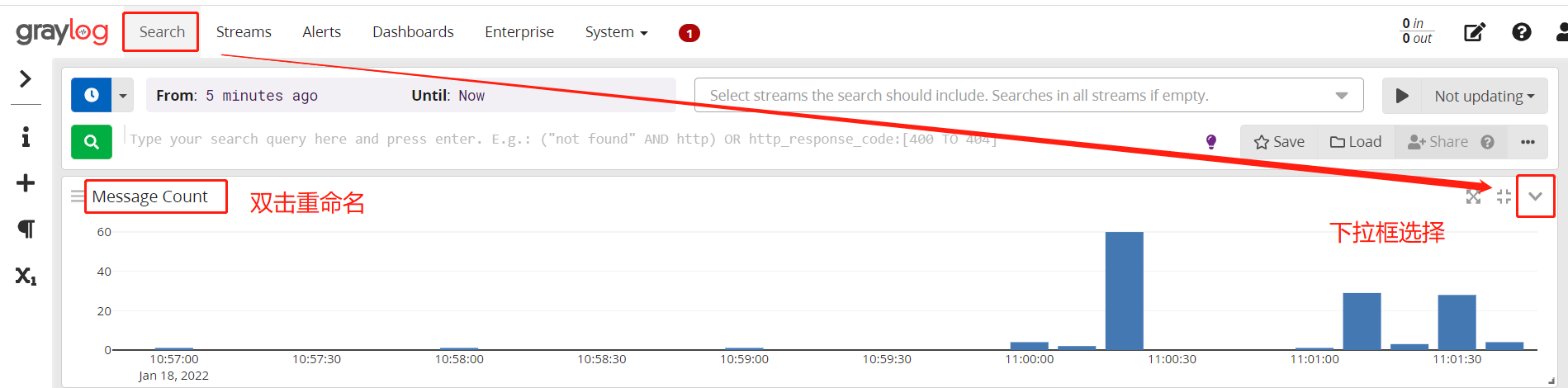Focus the search query input field
This screenshot has width=1568, height=388.
(661, 140)
